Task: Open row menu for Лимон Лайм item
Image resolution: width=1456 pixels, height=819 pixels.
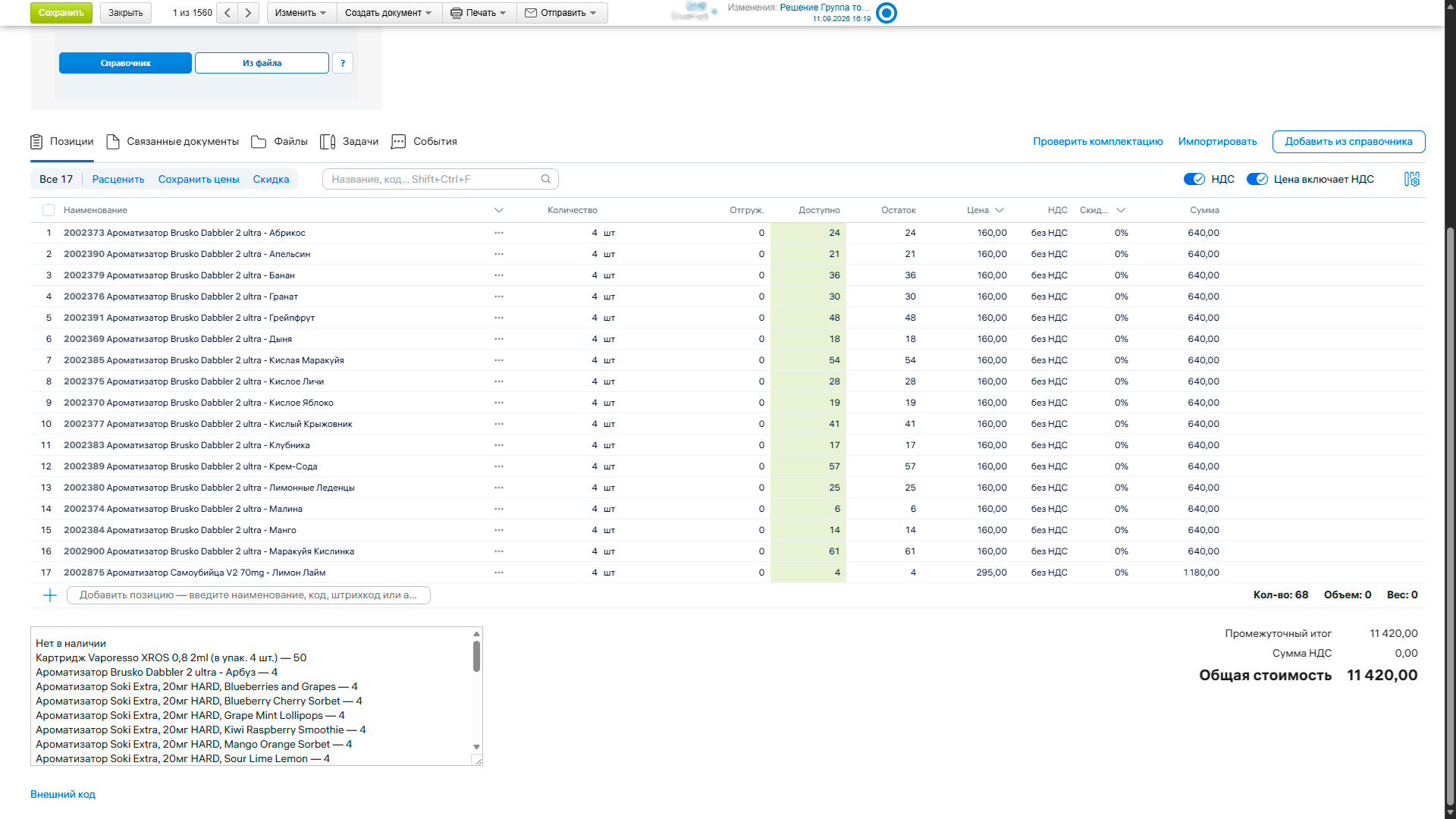Action: pyautogui.click(x=499, y=573)
